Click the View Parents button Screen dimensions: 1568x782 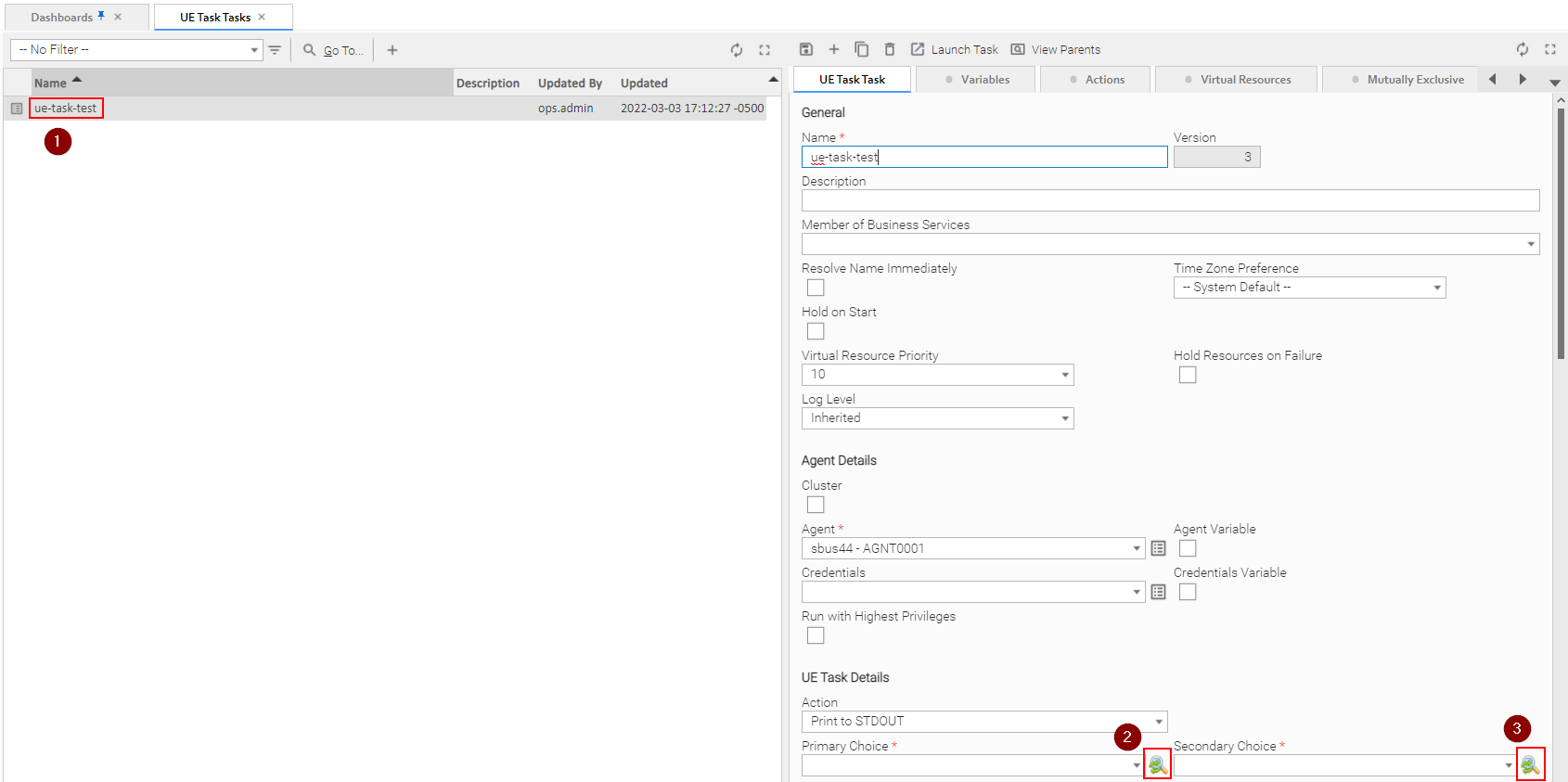1056,50
